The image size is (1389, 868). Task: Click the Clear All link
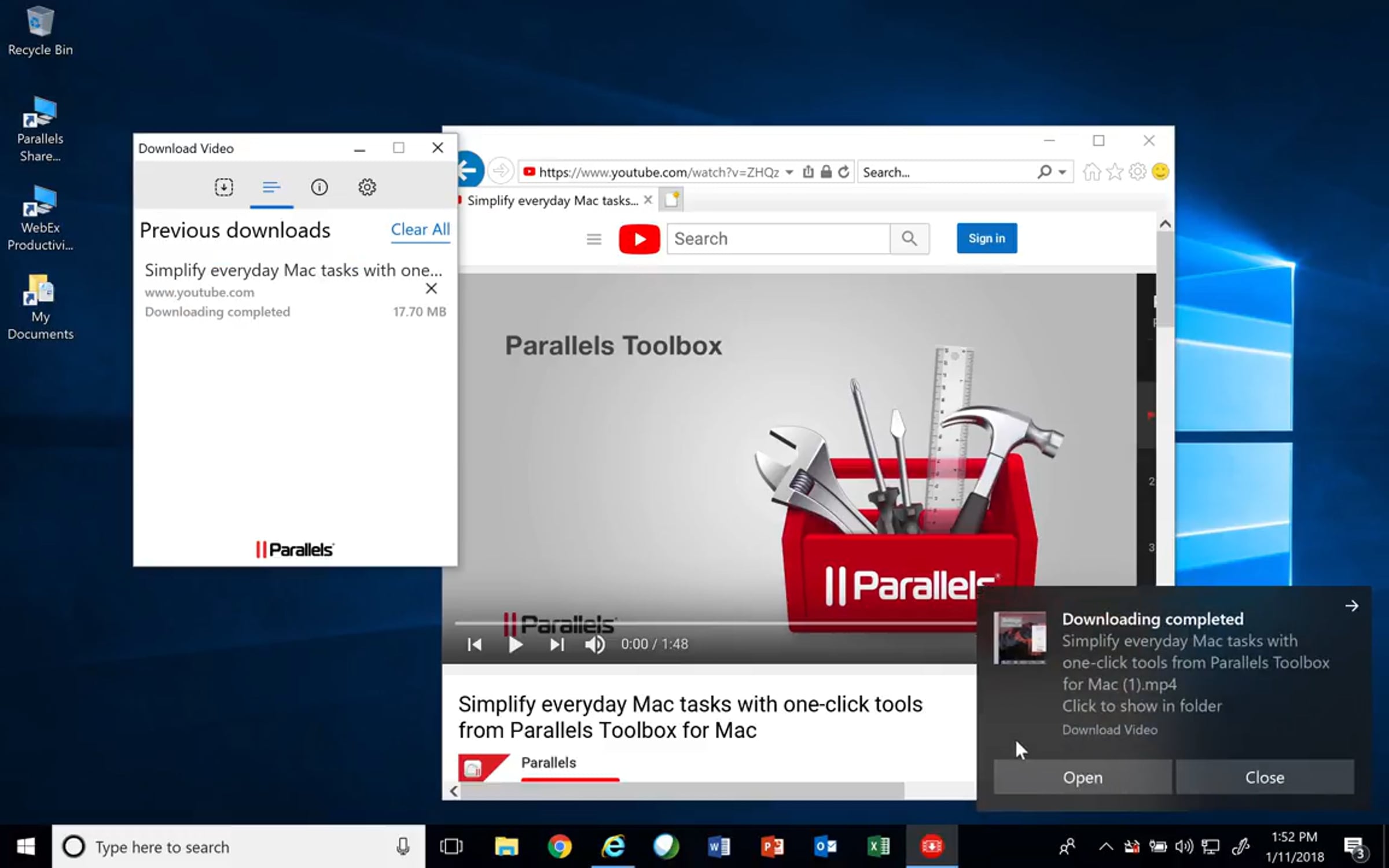[420, 229]
